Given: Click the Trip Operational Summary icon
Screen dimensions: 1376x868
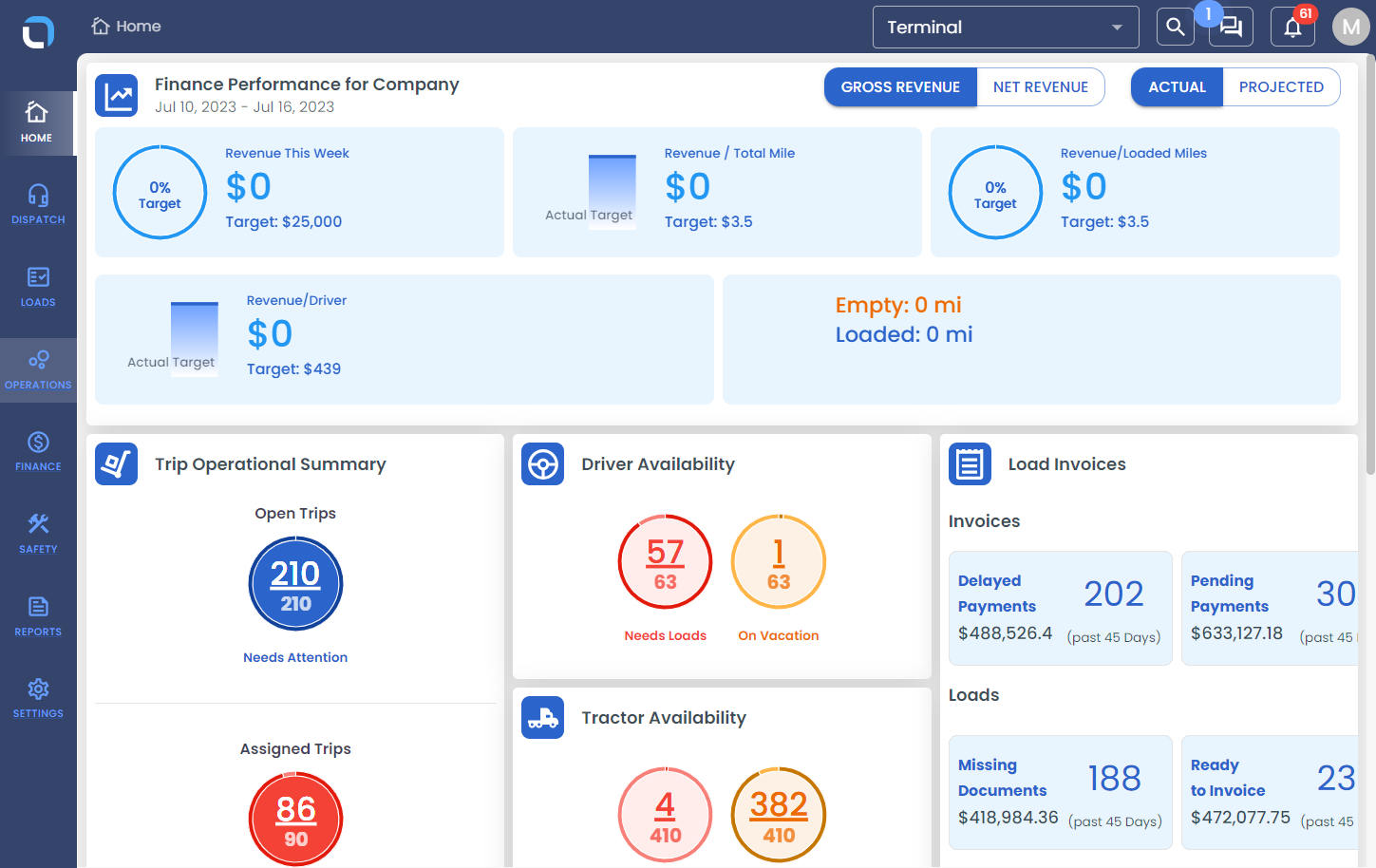Looking at the screenshot, I should click(117, 464).
